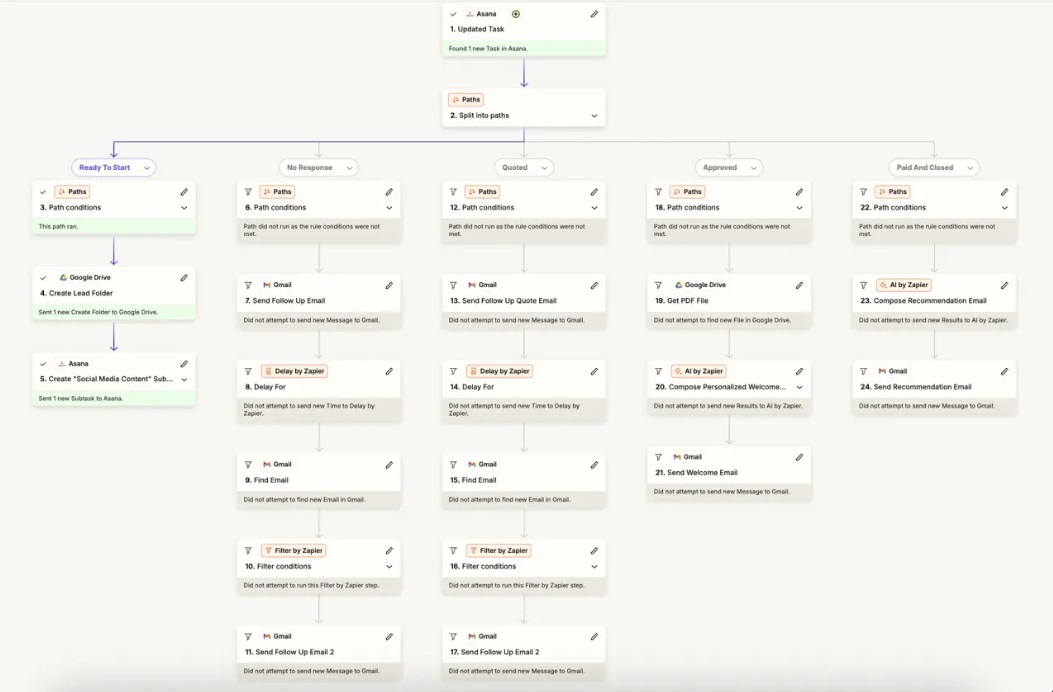The width and height of the screenshot is (1053, 692).
Task: Click the funnel icon on step 6 Path conditions
Action: 248,191
